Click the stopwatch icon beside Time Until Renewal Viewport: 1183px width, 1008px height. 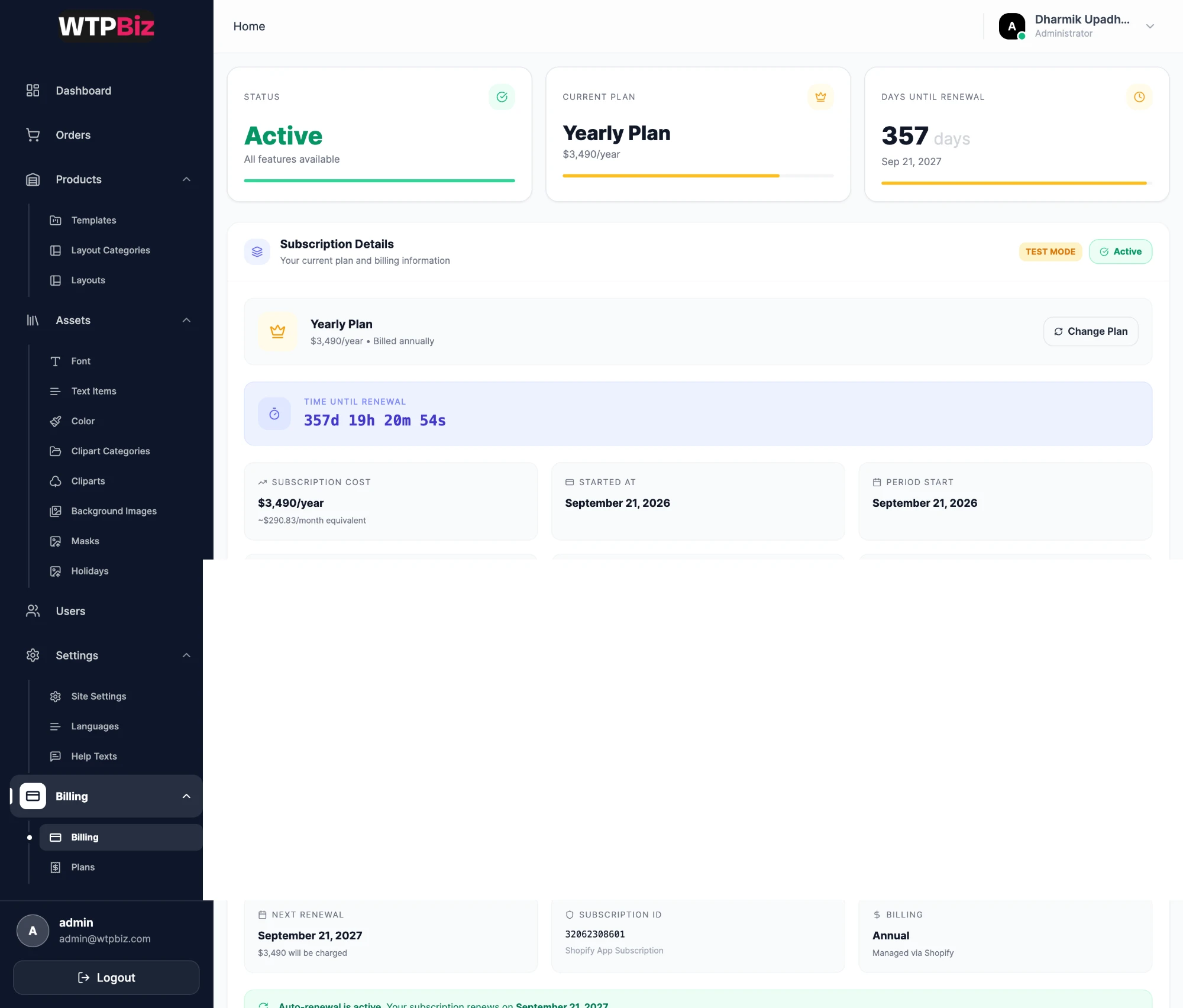click(274, 413)
